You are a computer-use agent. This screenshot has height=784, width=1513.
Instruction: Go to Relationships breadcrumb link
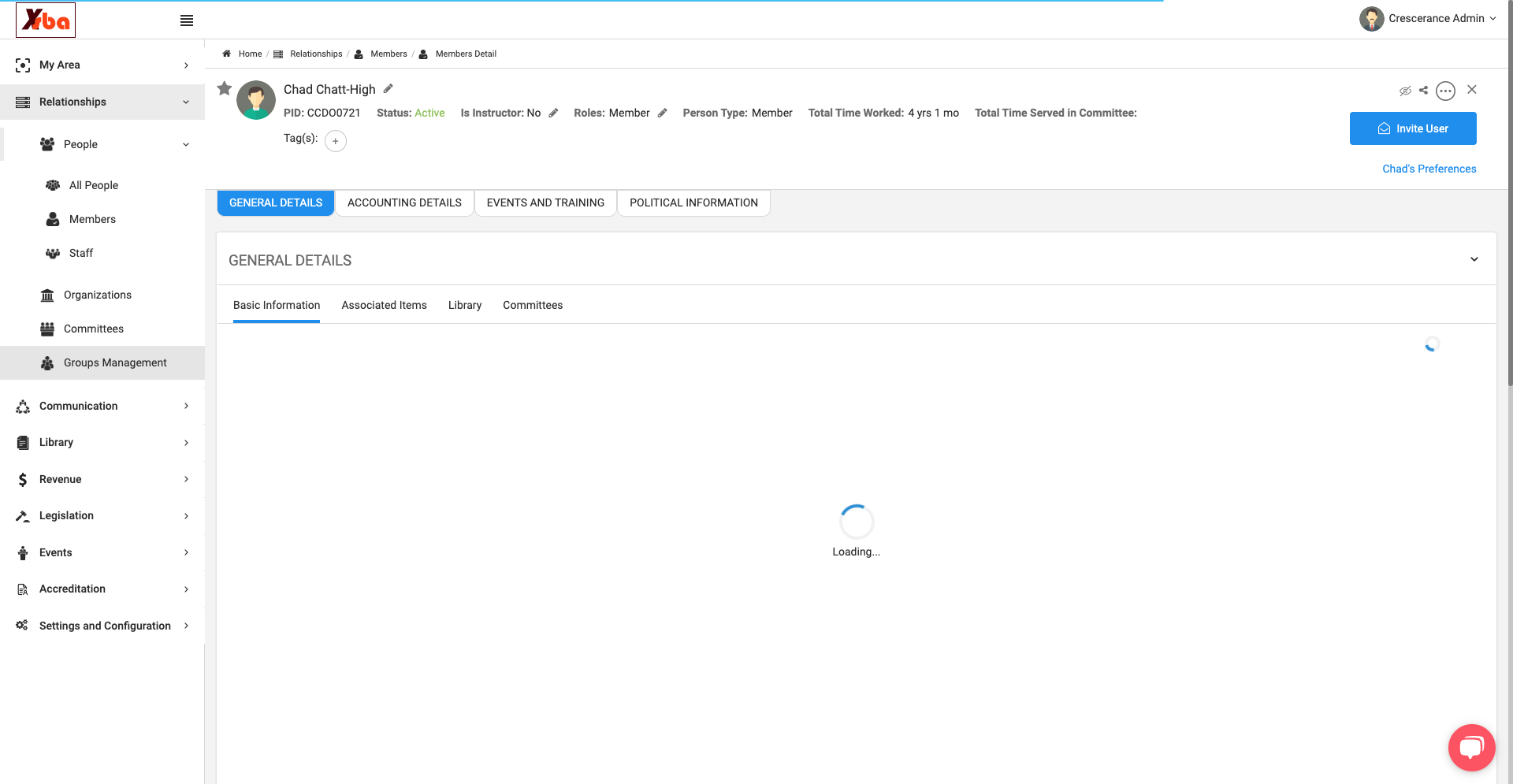[316, 54]
